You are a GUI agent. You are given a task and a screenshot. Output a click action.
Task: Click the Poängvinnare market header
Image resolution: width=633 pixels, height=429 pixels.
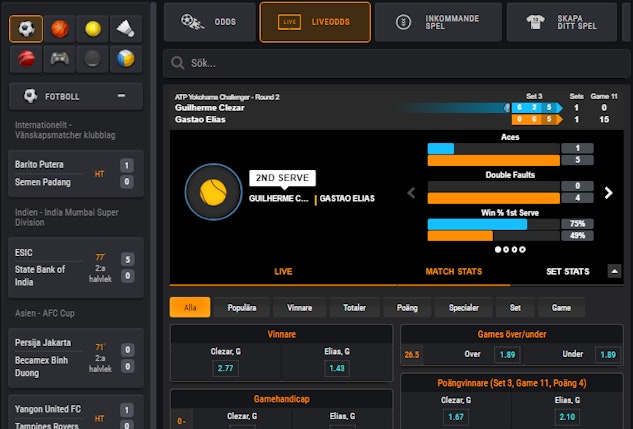click(x=512, y=383)
